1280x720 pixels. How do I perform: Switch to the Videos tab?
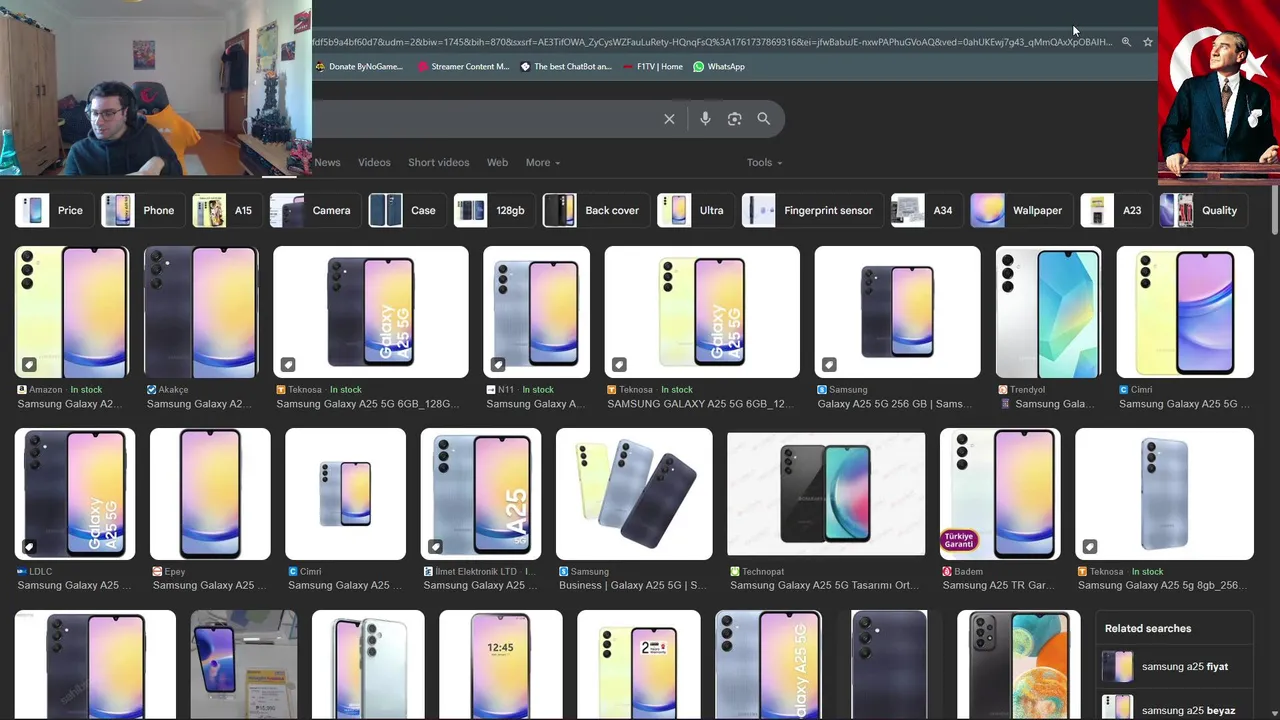point(374,162)
